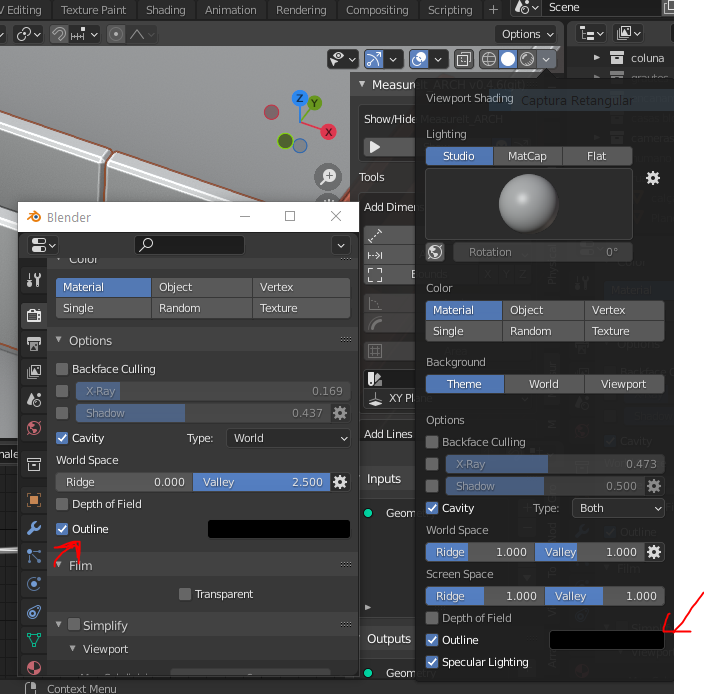Open shadow settings gear in Blender window

[340, 413]
